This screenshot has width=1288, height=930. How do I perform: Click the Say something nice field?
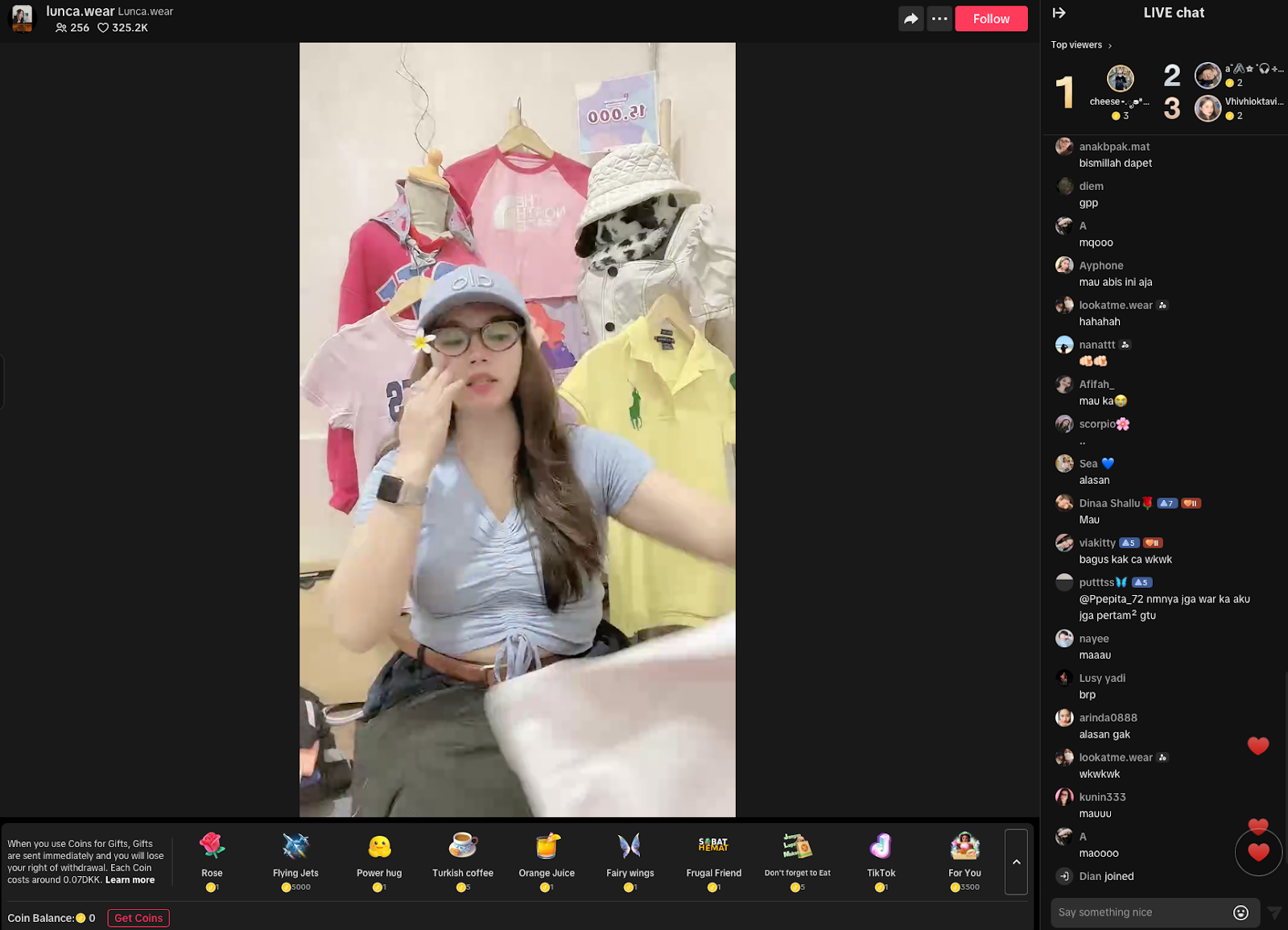tap(1143, 912)
